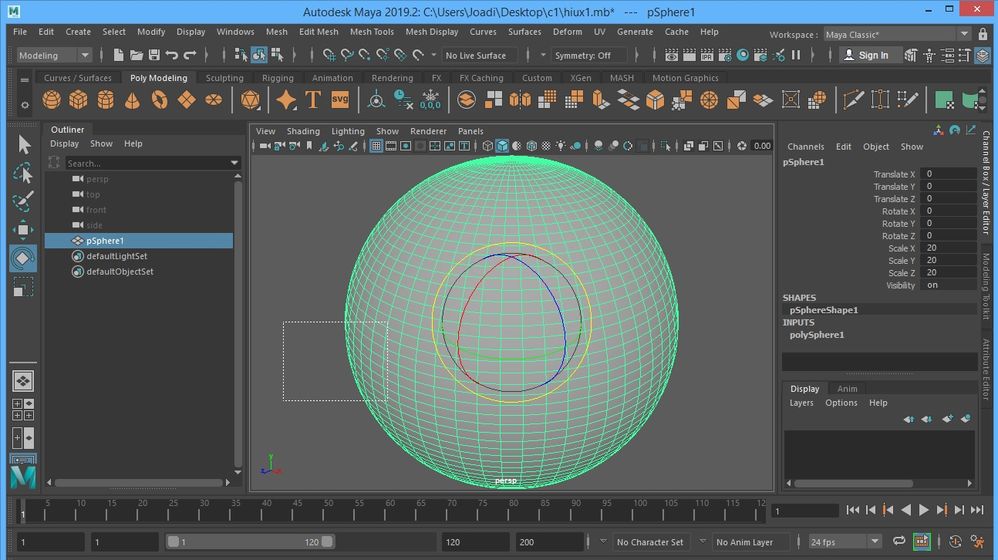Click the polygon Type text tool icon
998x560 pixels.
click(x=313, y=100)
